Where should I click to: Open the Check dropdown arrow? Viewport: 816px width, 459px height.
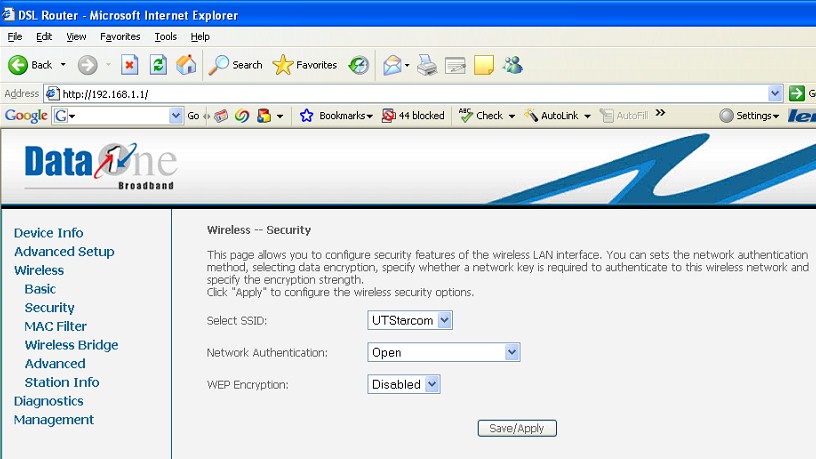512,116
